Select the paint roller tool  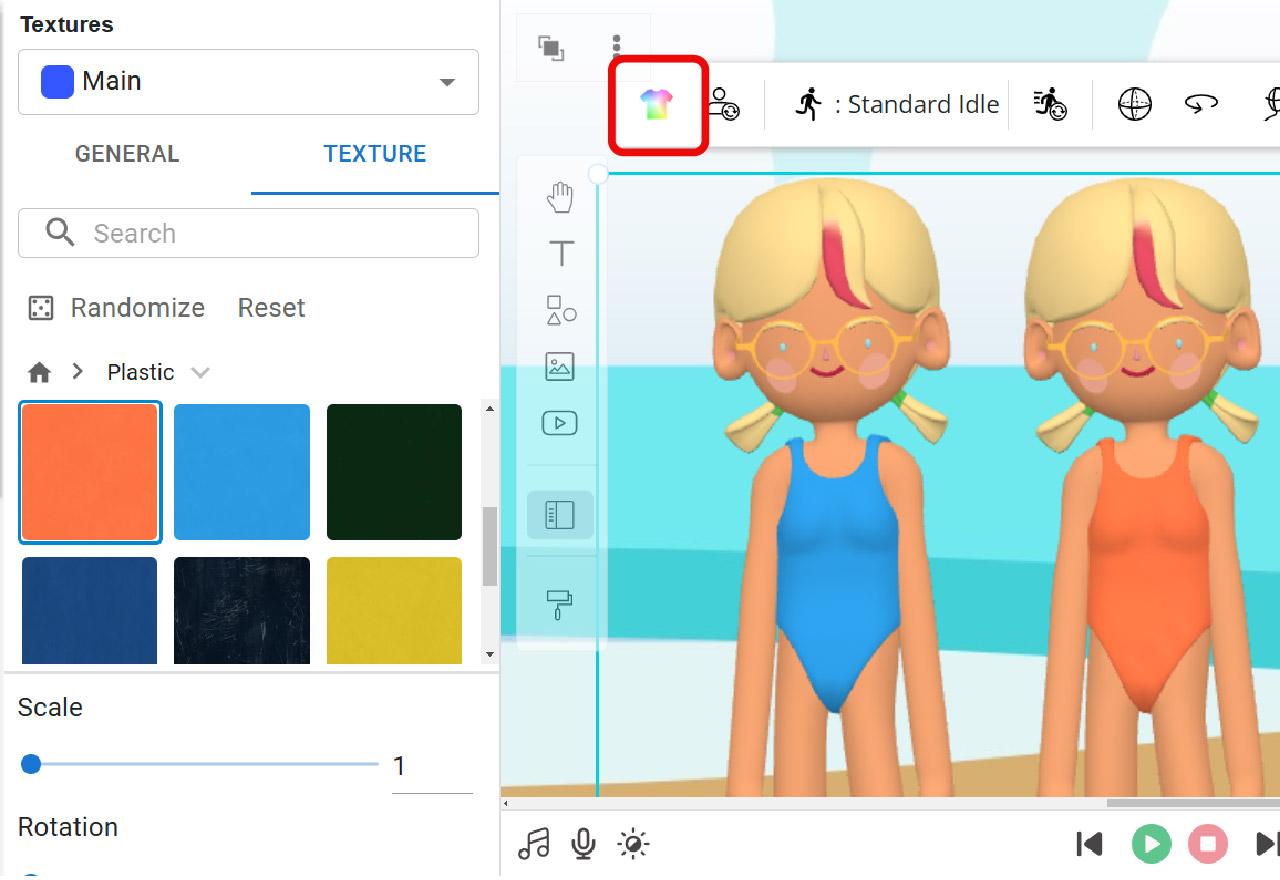click(560, 602)
